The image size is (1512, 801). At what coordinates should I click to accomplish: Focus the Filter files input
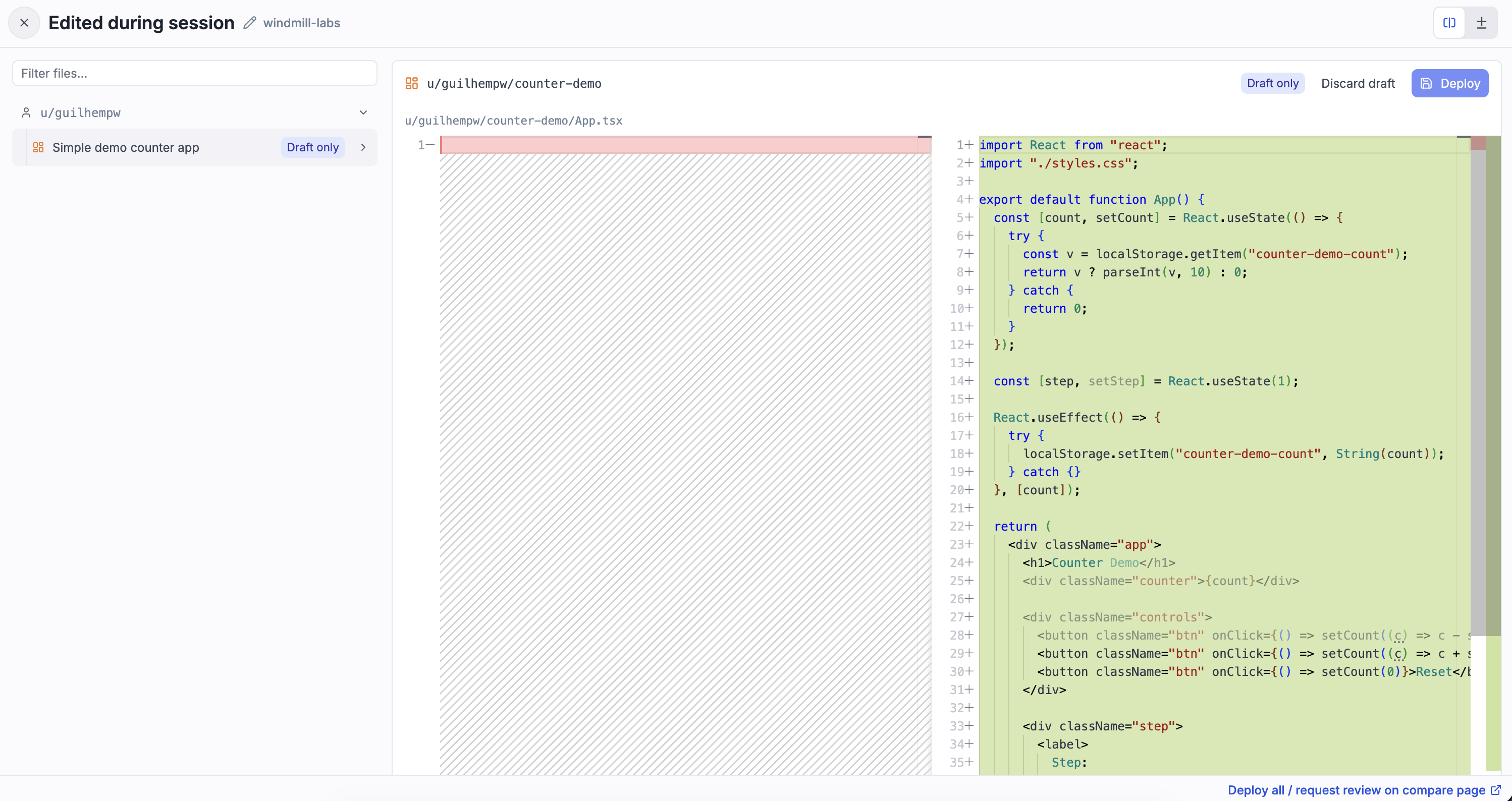[x=194, y=73]
